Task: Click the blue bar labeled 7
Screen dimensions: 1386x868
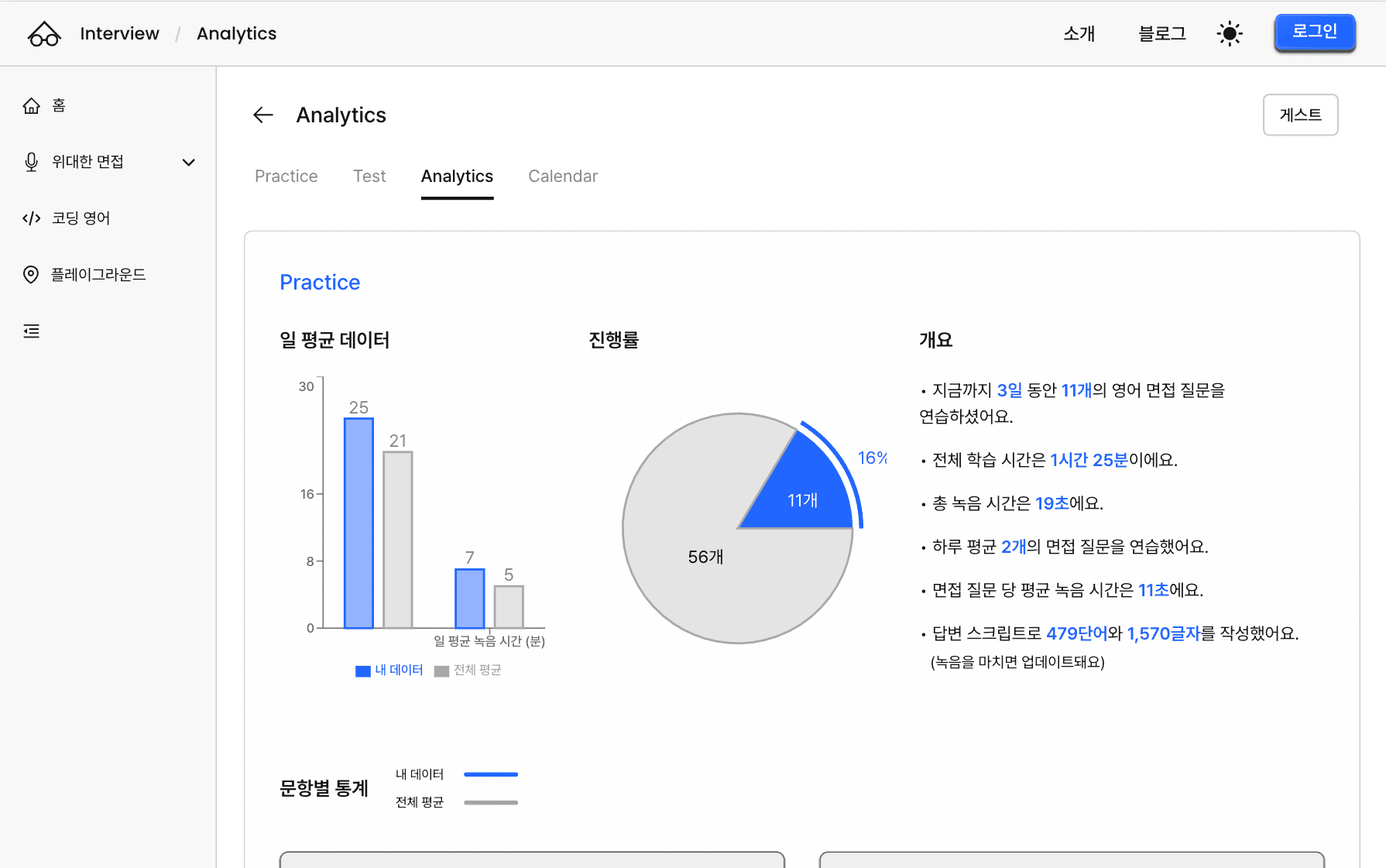Action: tap(469, 599)
